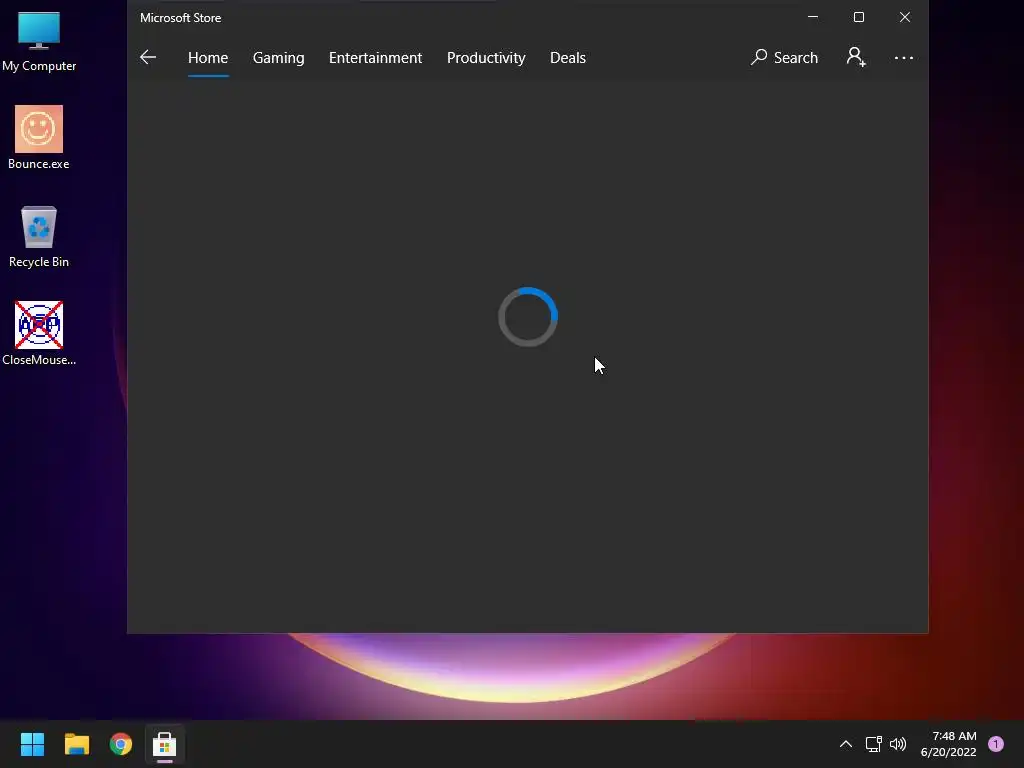Screen dimensions: 1024x768
Task: Minimize the Microsoft Store window
Action: pyautogui.click(x=813, y=17)
